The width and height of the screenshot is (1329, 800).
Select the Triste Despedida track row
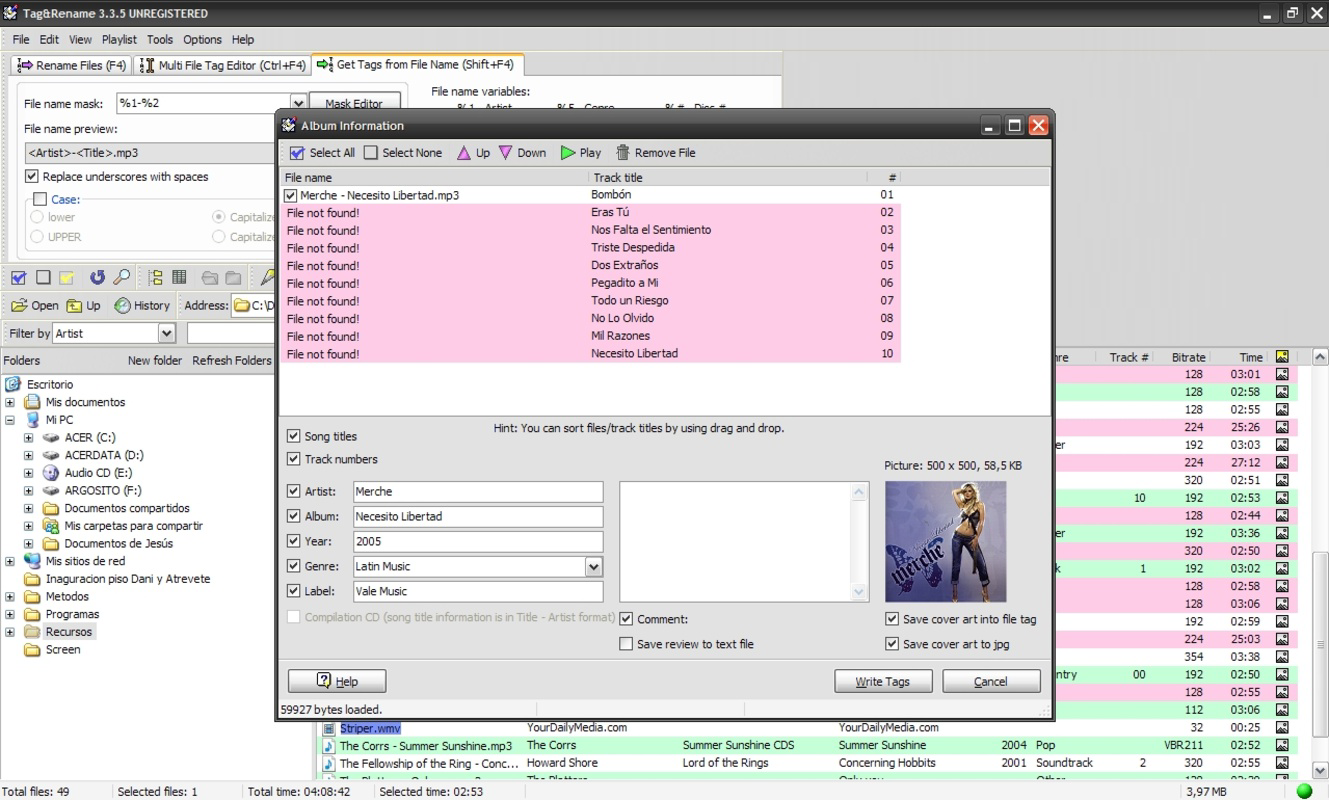click(590, 248)
